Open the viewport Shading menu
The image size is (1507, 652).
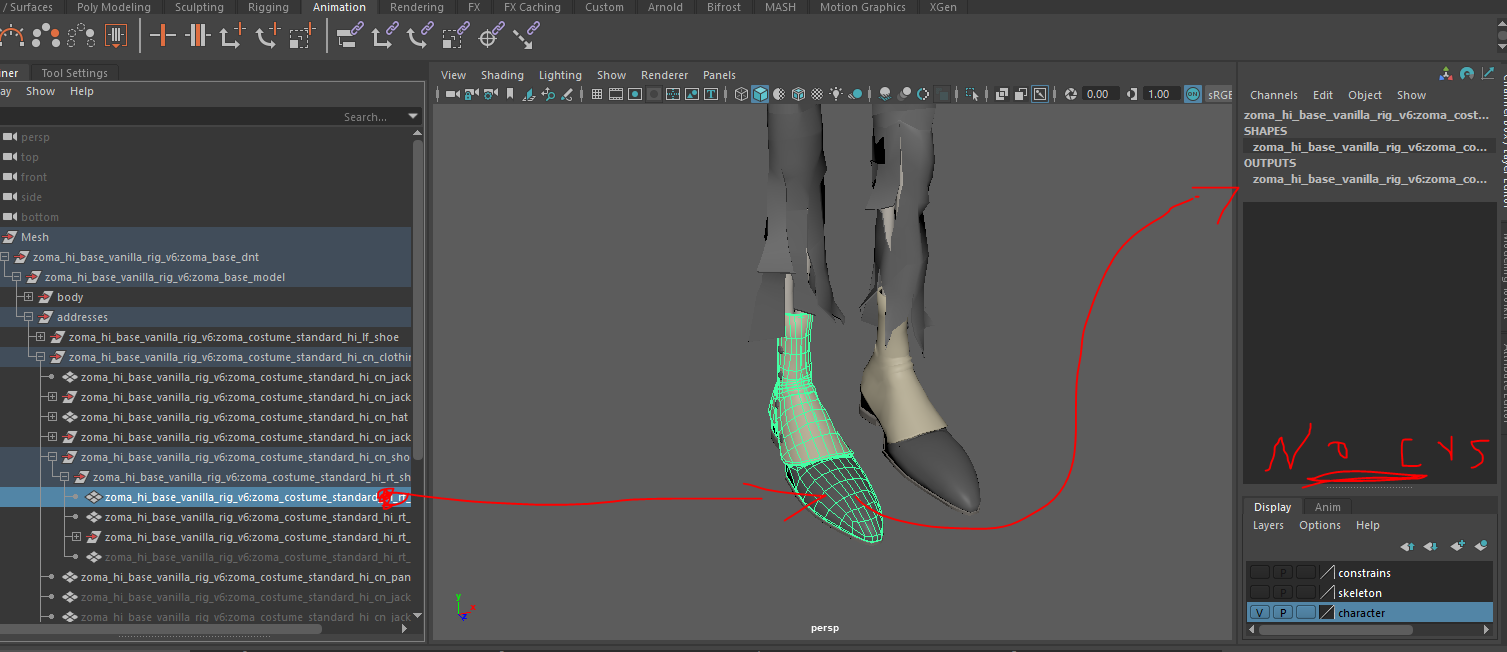[501, 75]
